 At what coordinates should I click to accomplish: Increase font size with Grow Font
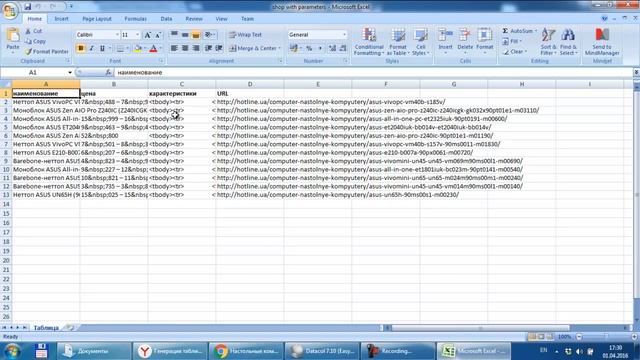coord(147,35)
